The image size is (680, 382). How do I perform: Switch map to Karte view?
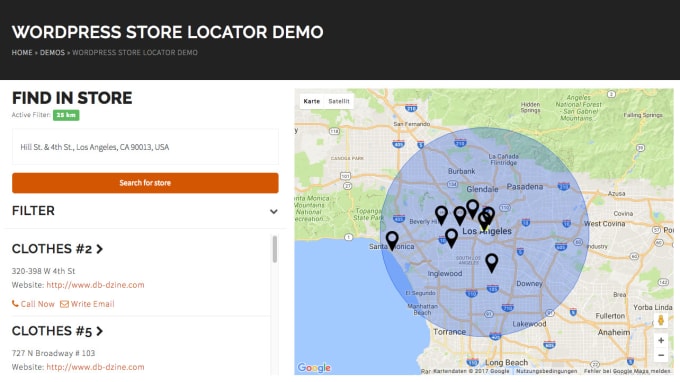click(x=311, y=101)
